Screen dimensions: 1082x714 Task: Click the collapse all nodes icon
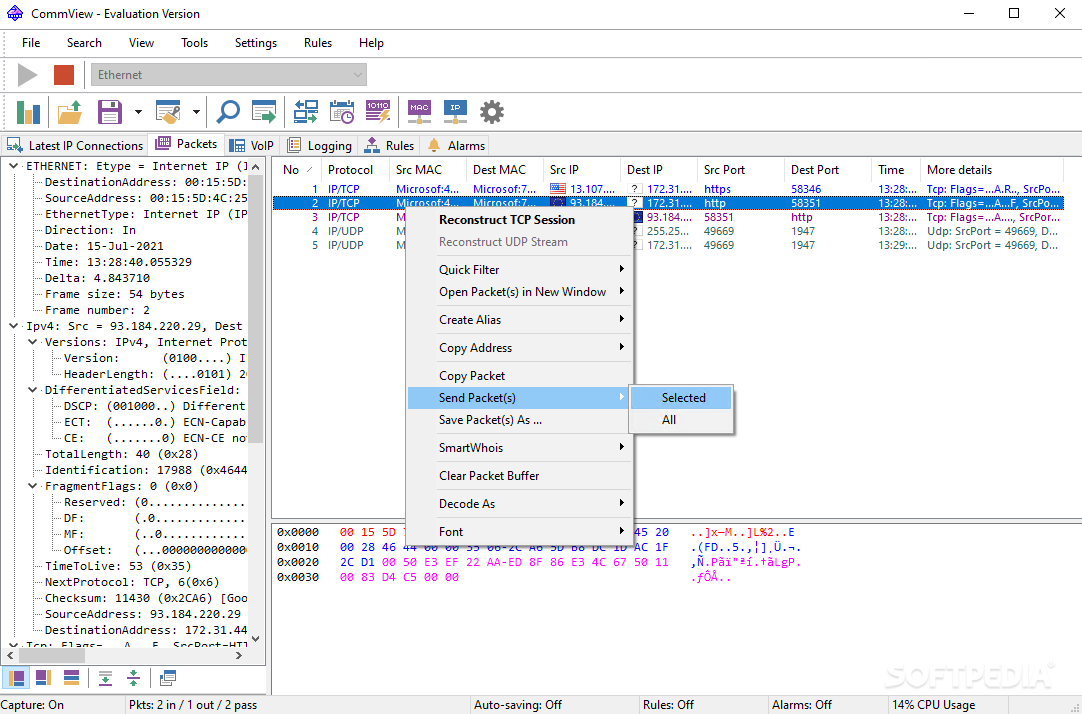tap(133, 677)
